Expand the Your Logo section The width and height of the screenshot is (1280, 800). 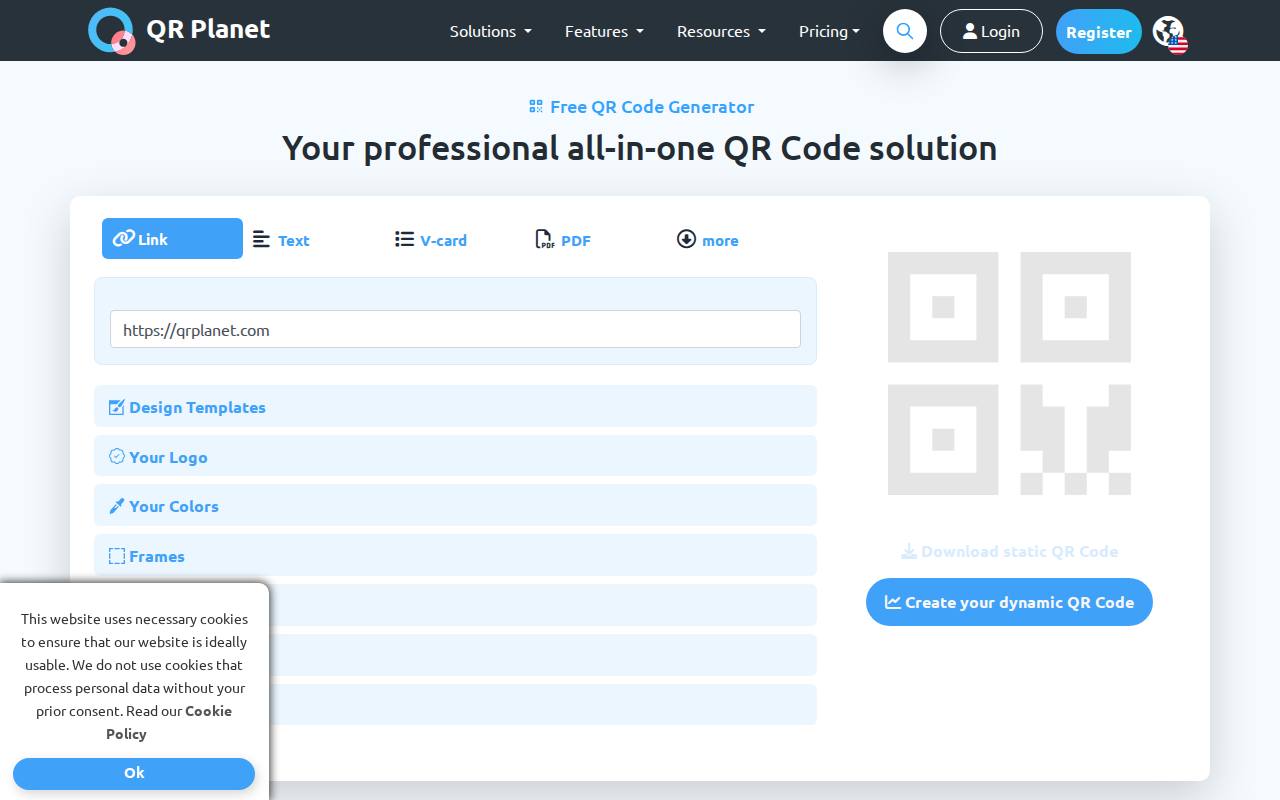[x=455, y=456]
